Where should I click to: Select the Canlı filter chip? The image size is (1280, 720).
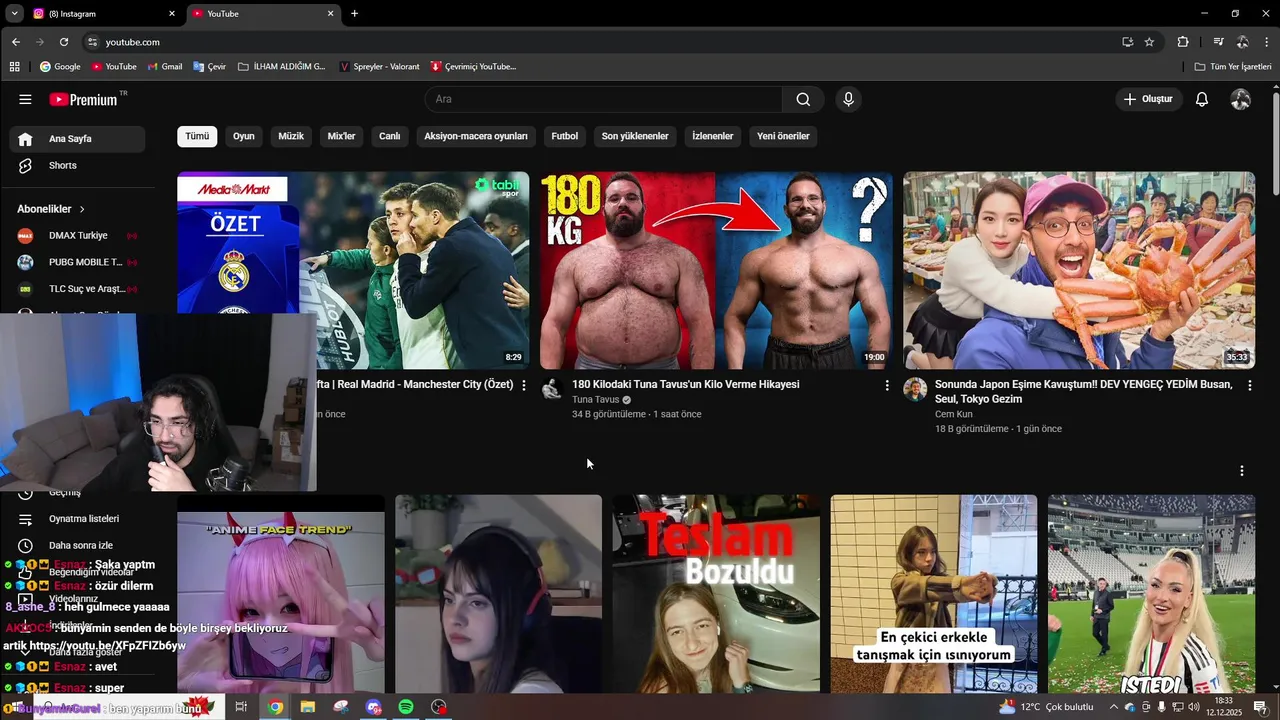click(x=390, y=136)
